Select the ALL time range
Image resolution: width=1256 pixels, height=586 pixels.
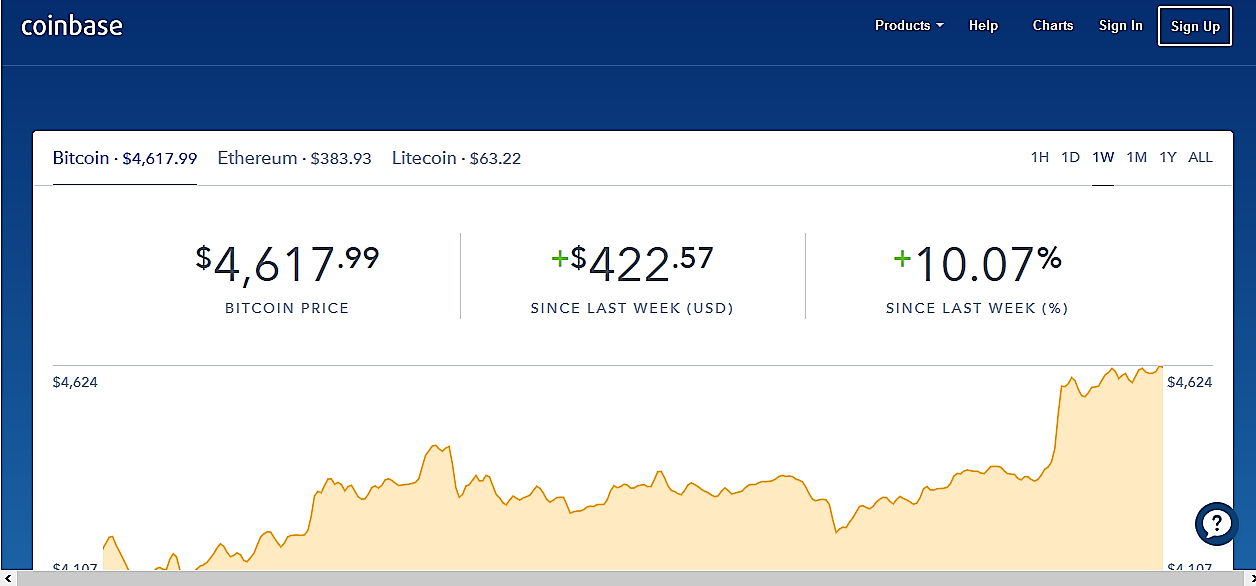click(x=1200, y=157)
